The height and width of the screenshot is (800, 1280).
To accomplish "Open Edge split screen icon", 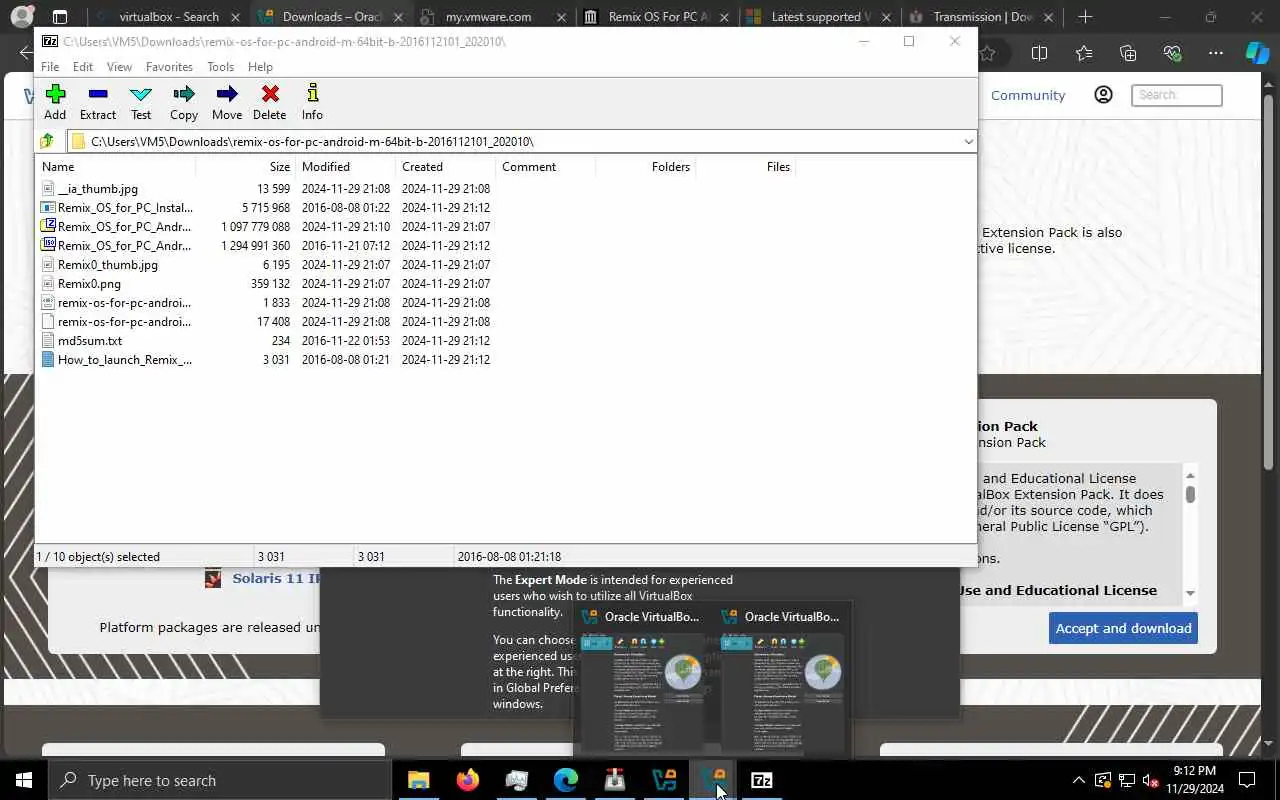I will [1039, 54].
